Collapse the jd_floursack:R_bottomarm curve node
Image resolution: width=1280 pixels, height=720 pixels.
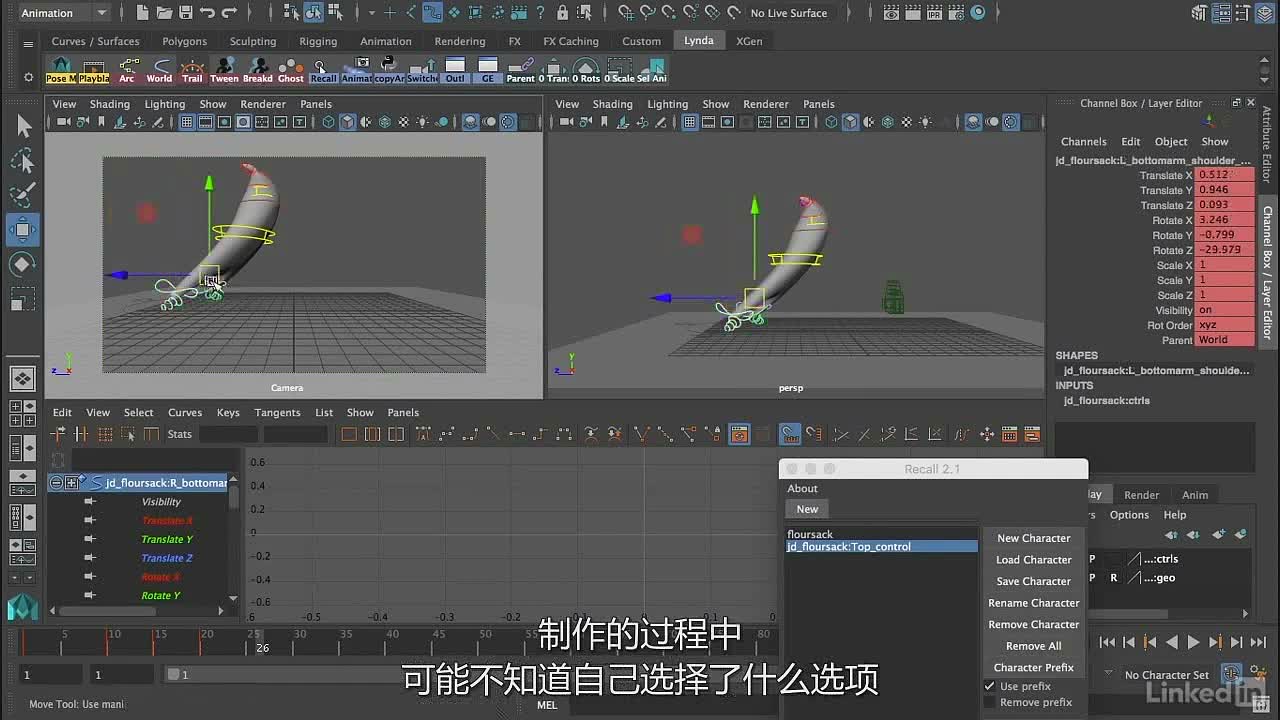[57, 483]
